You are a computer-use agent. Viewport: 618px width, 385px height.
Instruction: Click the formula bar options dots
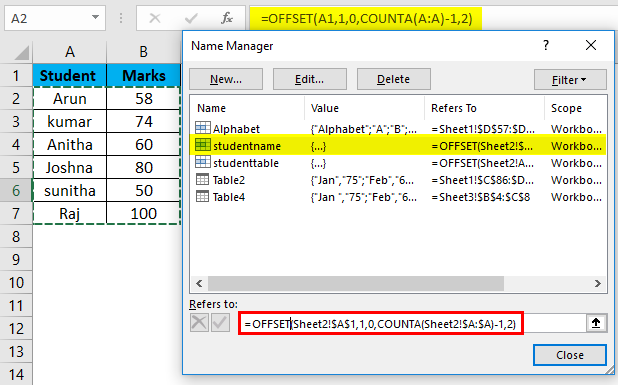[121, 18]
